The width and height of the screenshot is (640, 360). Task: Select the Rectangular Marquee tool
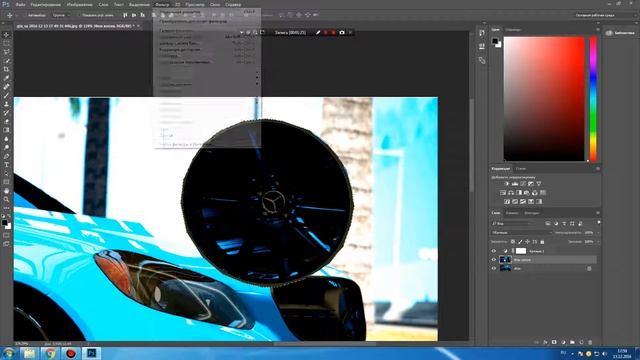click(6, 43)
